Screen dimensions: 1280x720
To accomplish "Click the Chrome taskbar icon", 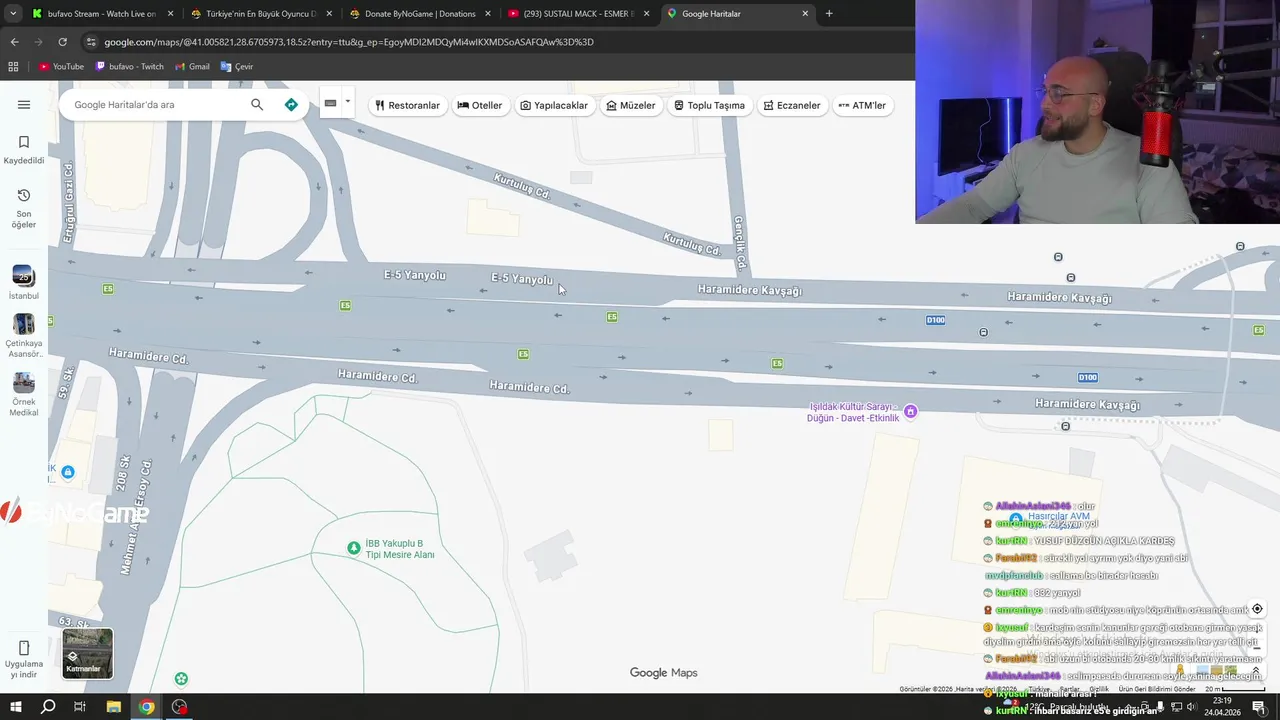I will (147, 707).
